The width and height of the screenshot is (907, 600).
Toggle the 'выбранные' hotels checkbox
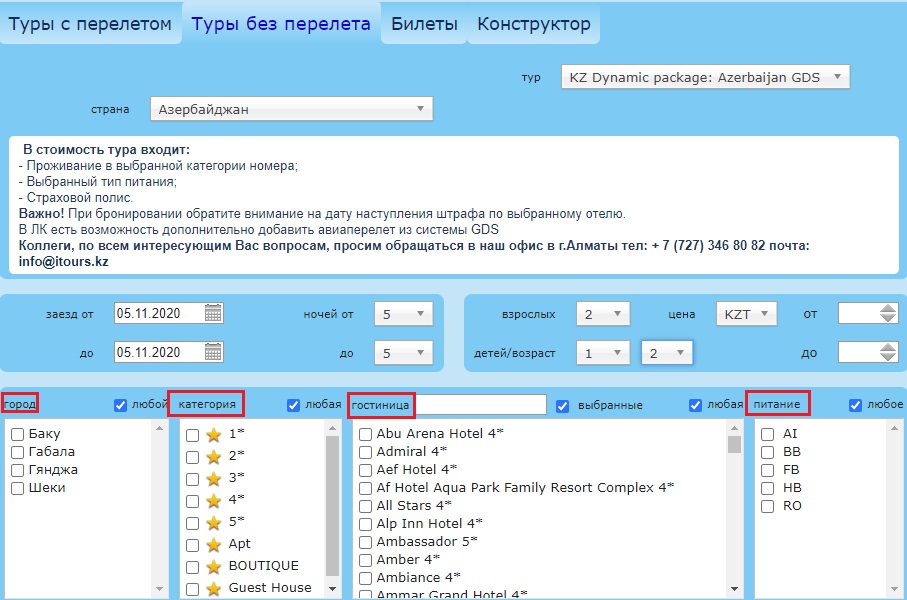(562, 405)
